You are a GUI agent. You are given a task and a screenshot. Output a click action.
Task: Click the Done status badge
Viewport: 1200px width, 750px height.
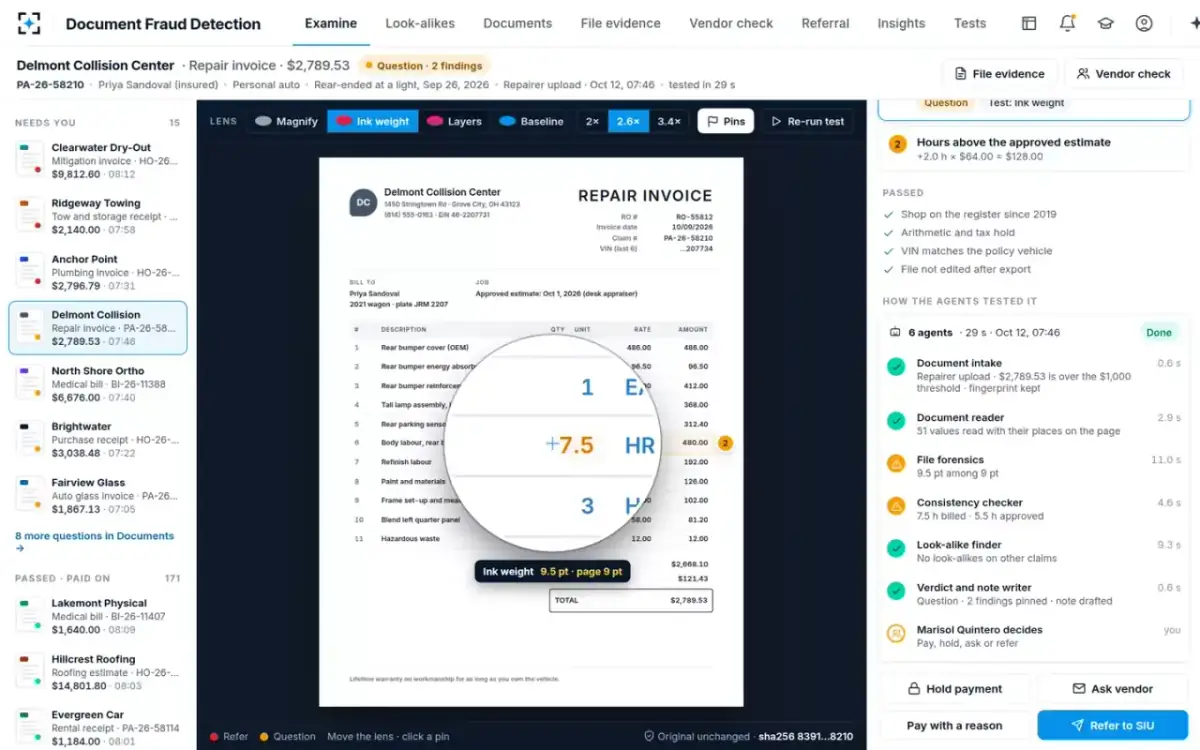tap(1159, 332)
